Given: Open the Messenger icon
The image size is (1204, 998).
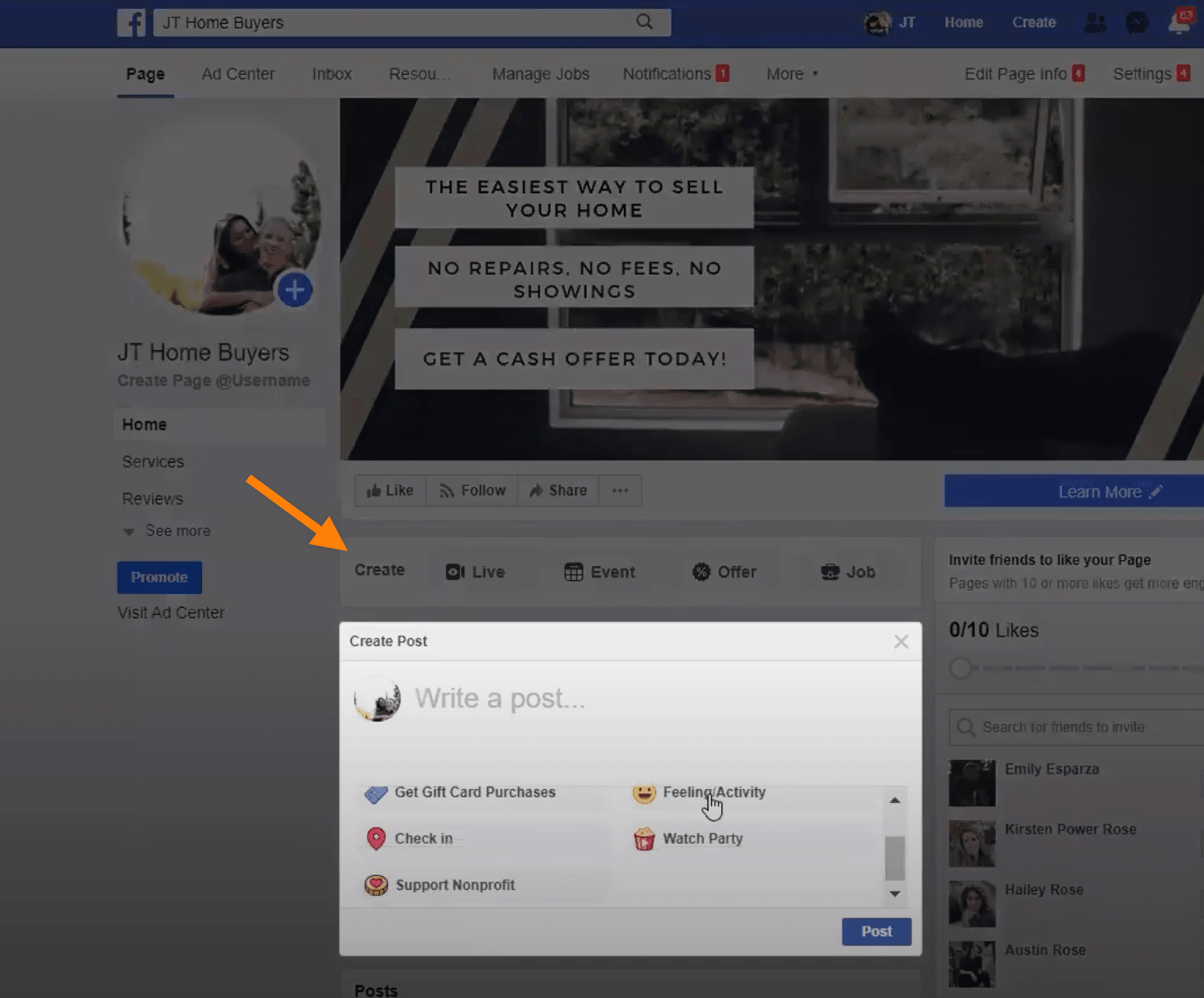Looking at the screenshot, I should [1137, 23].
